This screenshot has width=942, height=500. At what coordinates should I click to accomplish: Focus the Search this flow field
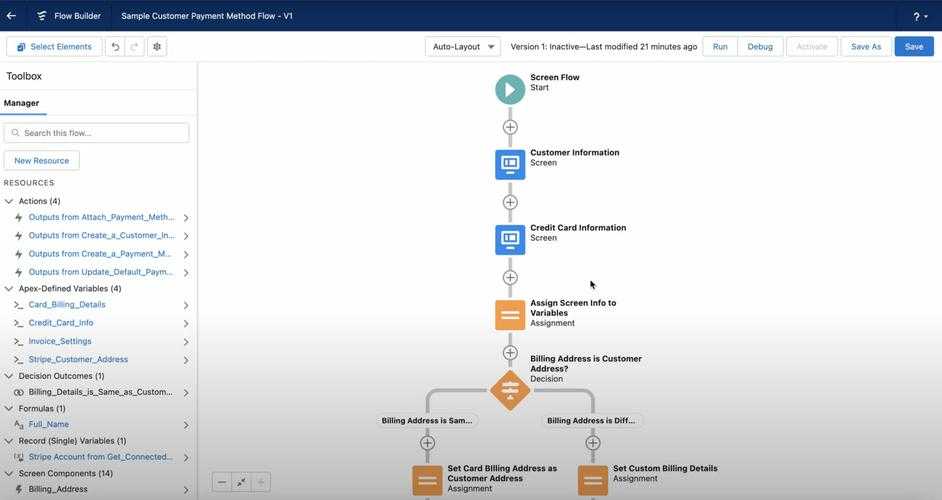coord(96,133)
